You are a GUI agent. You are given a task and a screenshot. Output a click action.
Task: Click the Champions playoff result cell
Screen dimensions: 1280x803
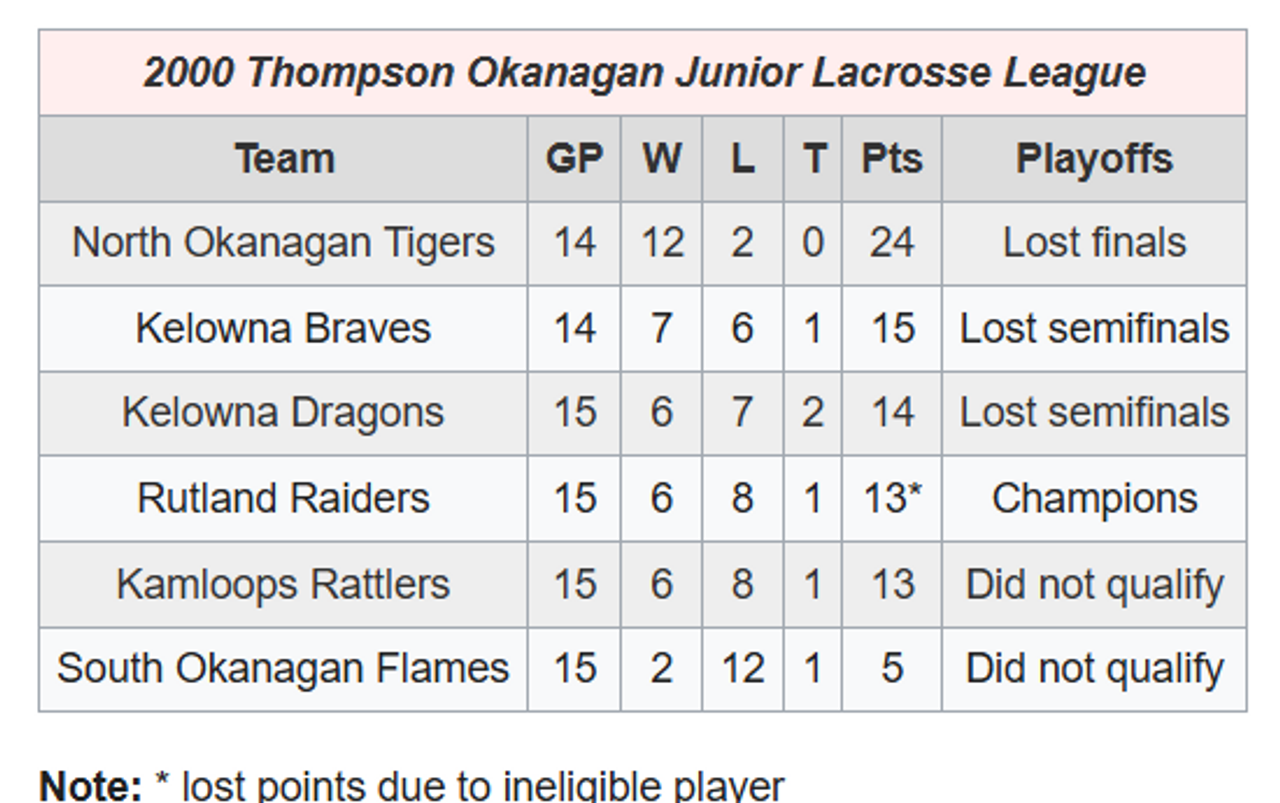click(1094, 498)
